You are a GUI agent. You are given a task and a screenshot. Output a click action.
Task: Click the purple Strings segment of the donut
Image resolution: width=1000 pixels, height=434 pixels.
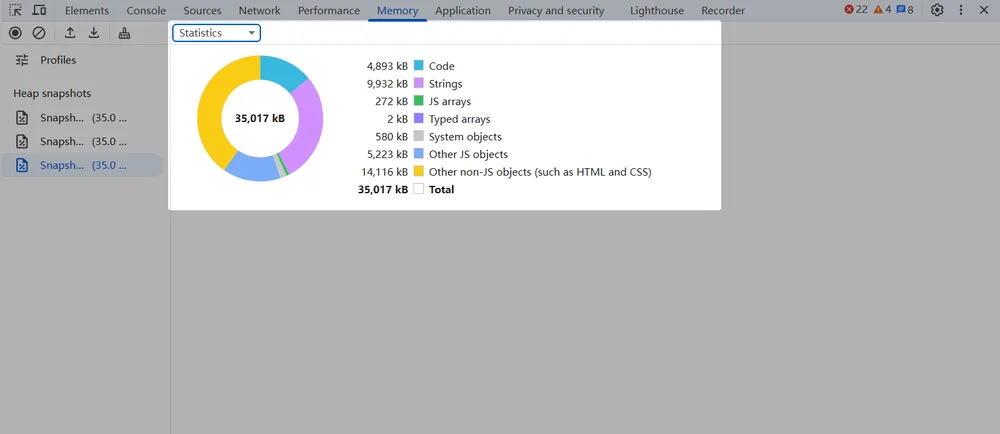[309, 124]
